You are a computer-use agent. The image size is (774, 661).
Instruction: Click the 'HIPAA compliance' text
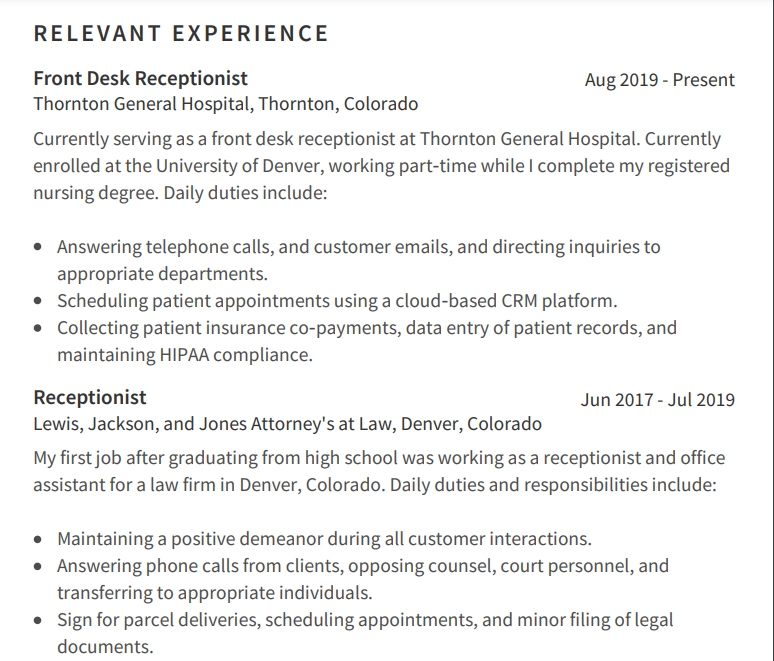pyautogui.click(x=236, y=355)
